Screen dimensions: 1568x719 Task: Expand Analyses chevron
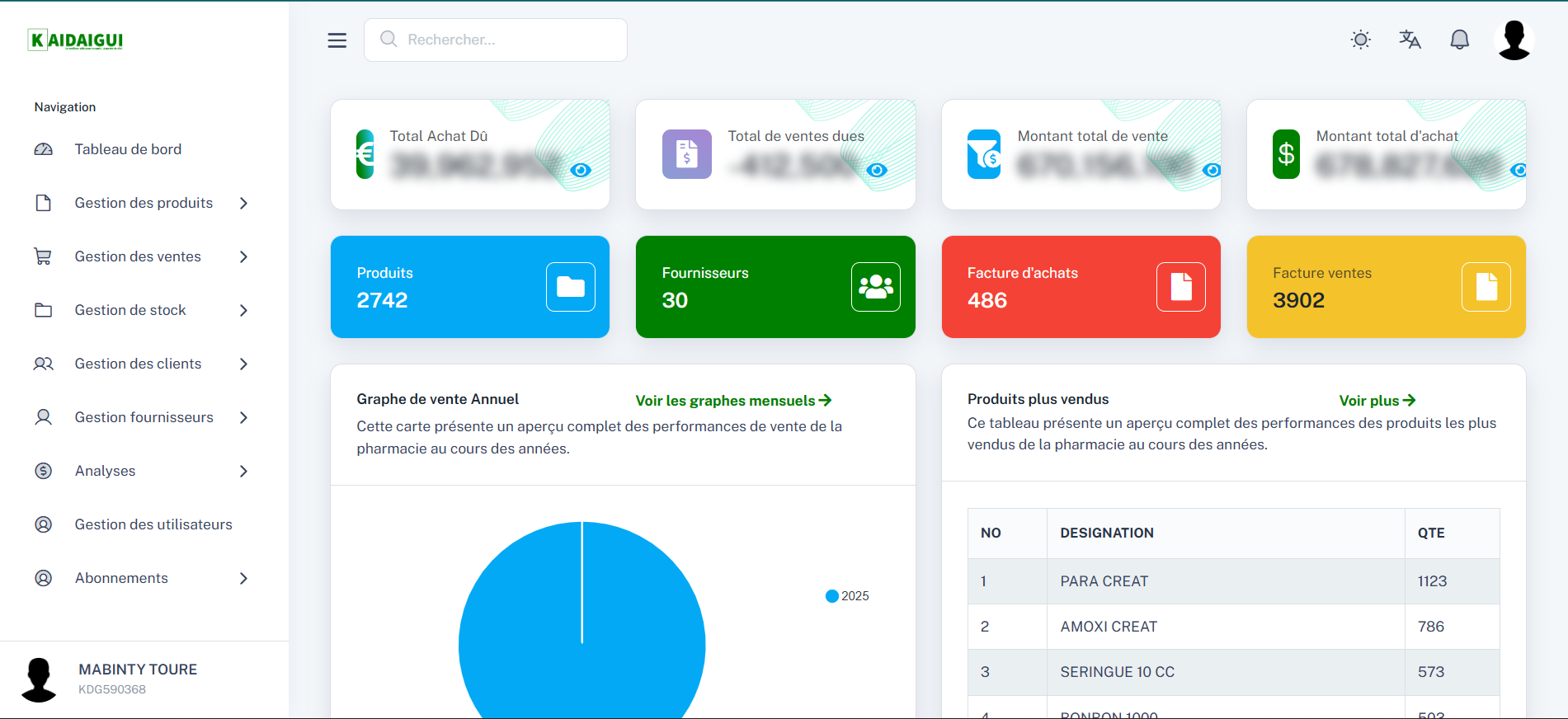click(243, 471)
